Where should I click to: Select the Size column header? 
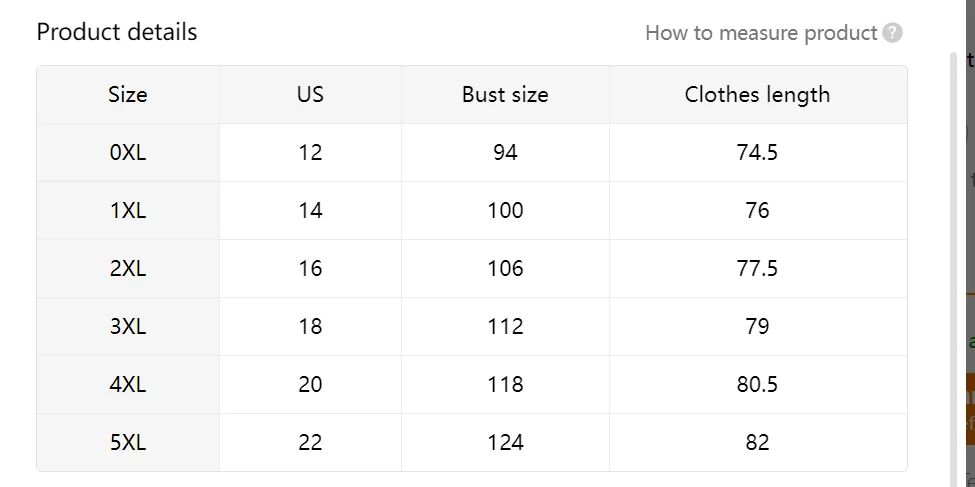[x=128, y=95]
